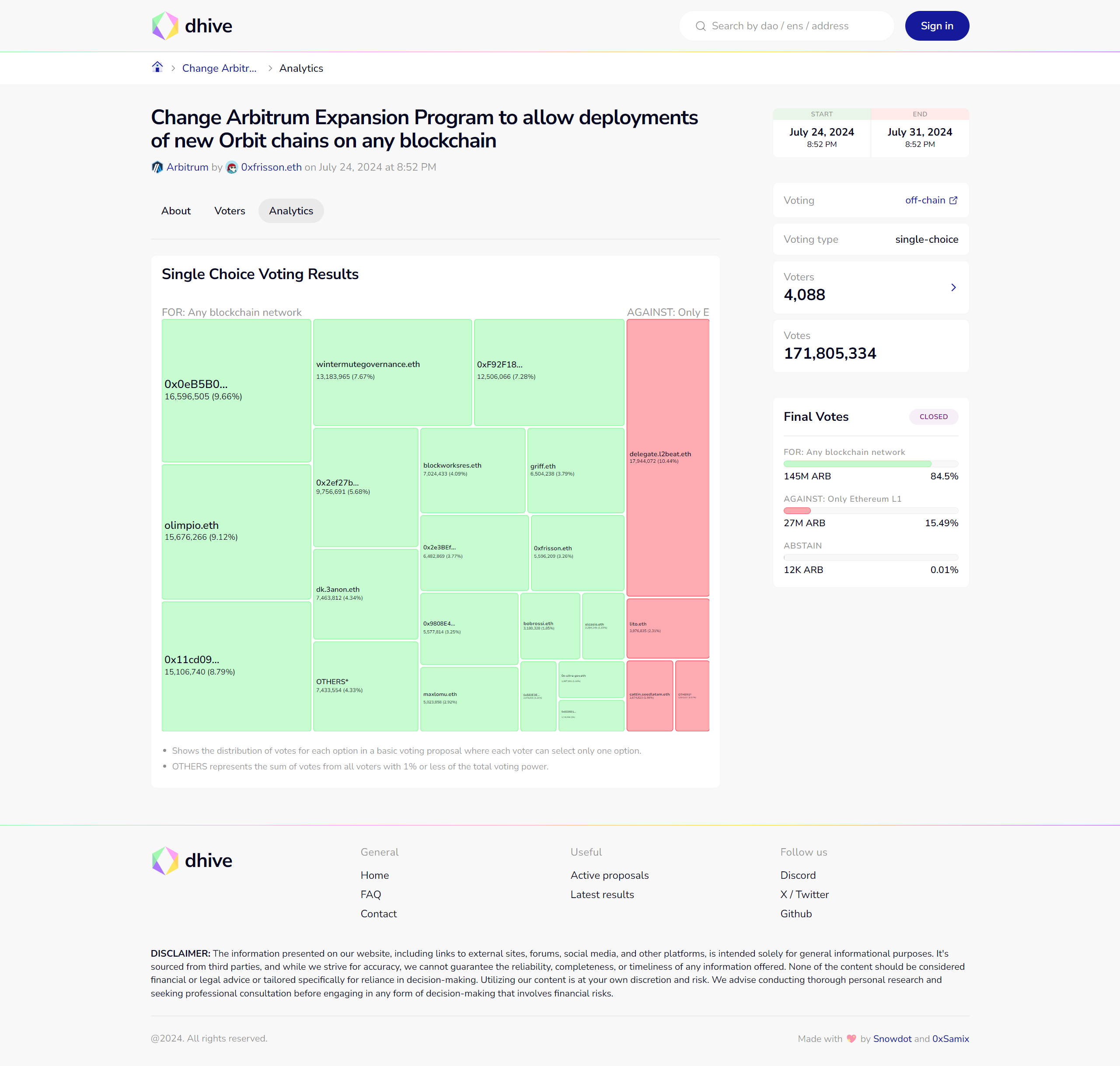Click the Sign in button
Image resolution: width=1120 pixels, height=1066 pixels.
[937, 25]
